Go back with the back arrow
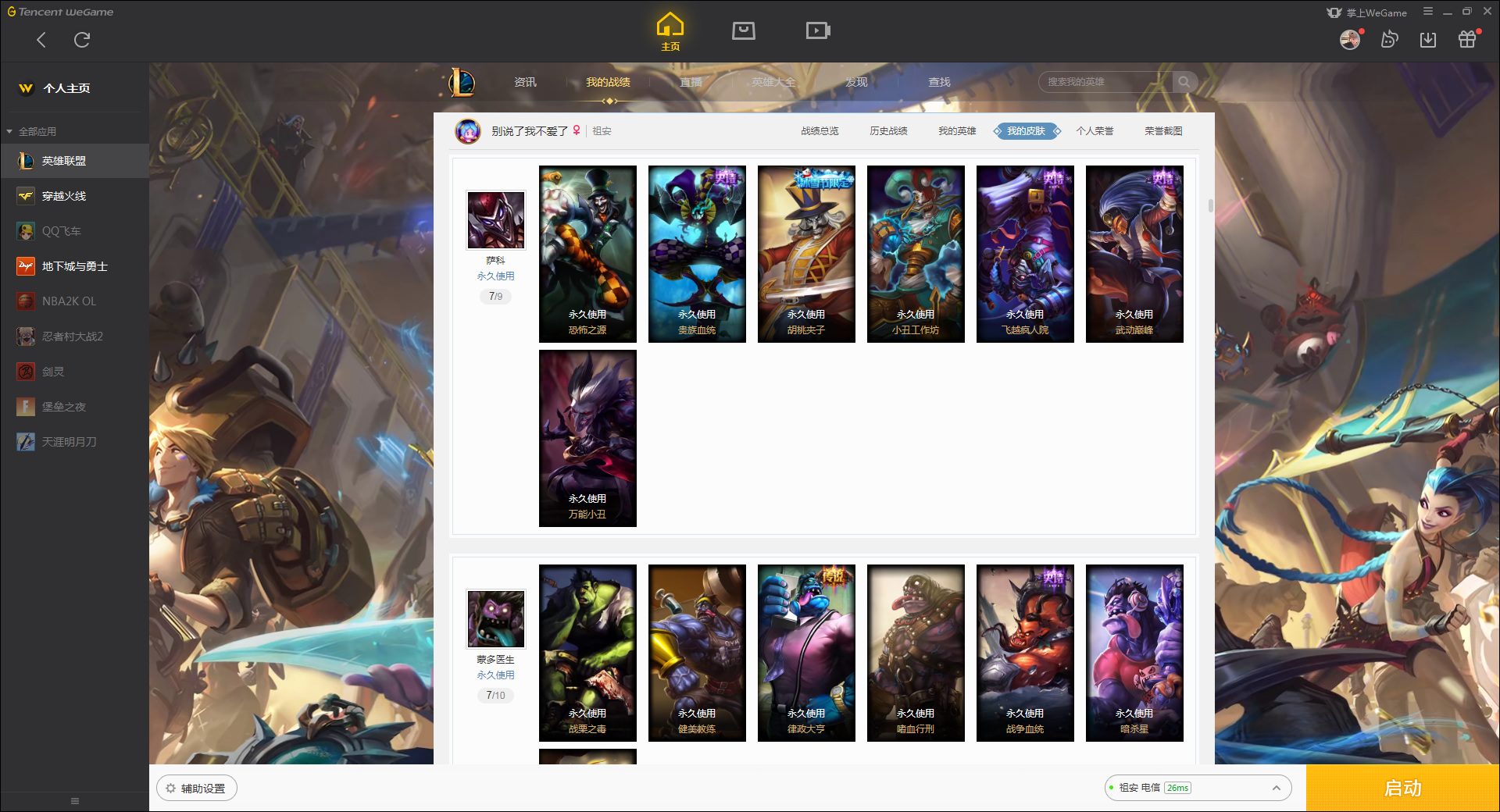Image resolution: width=1500 pixels, height=812 pixels. point(41,40)
